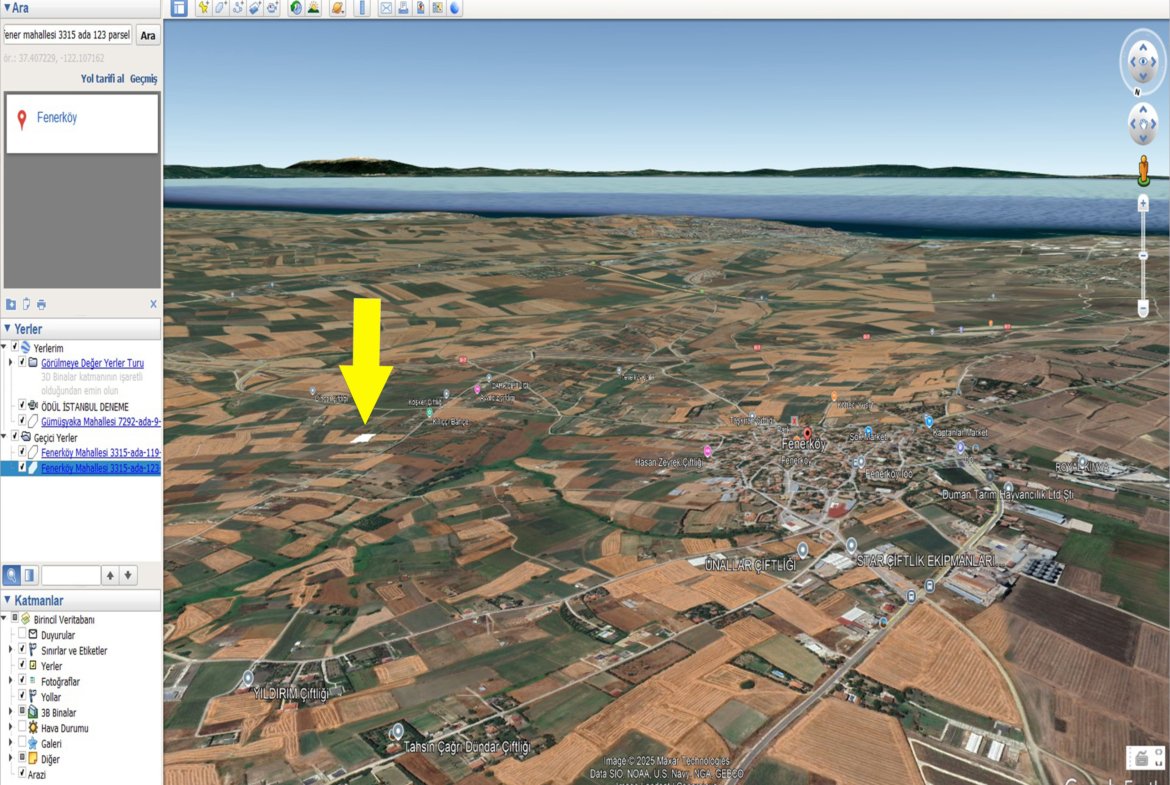Image resolution: width=1170 pixels, height=785 pixels.
Task: Open the planets switcher icon
Action: coord(338,8)
